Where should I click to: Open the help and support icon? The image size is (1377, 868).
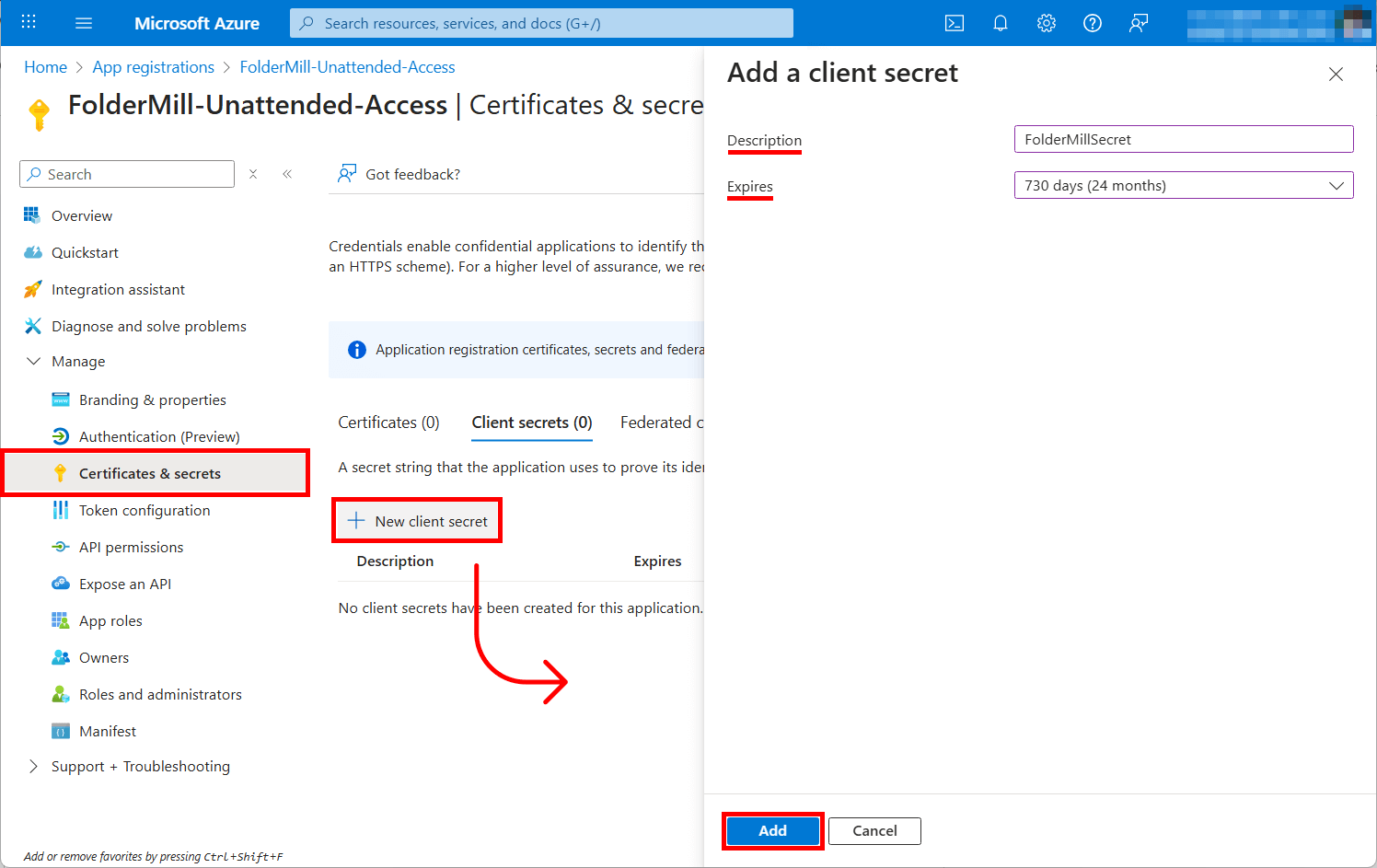click(1093, 23)
